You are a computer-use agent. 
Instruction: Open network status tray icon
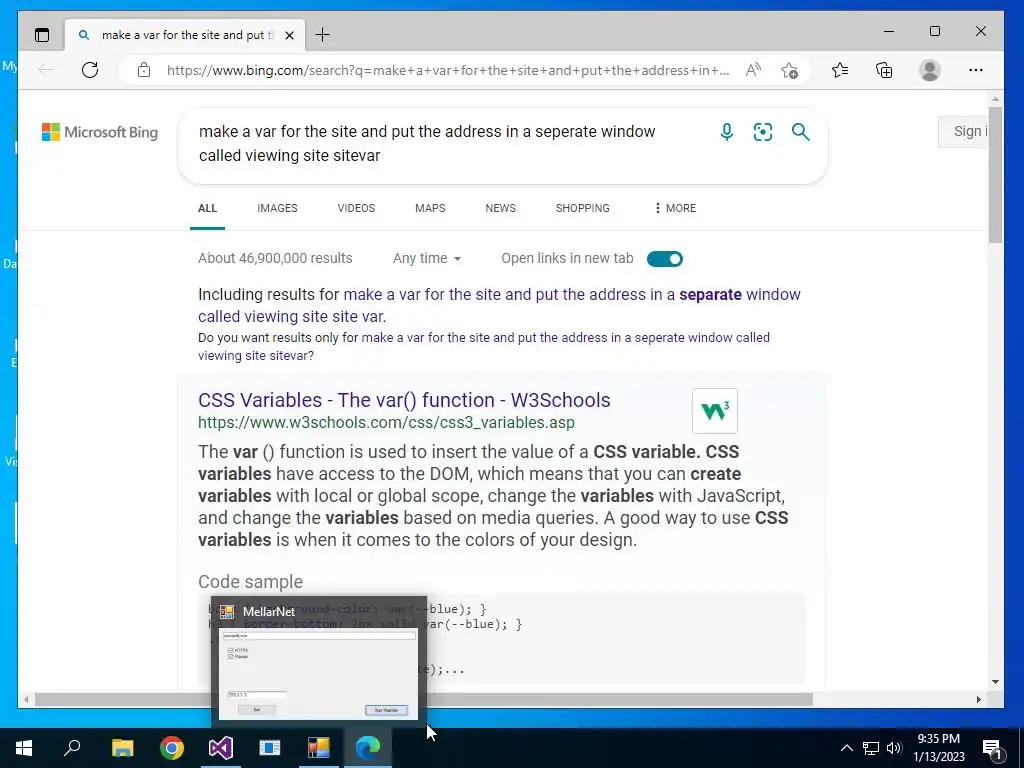click(871, 748)
